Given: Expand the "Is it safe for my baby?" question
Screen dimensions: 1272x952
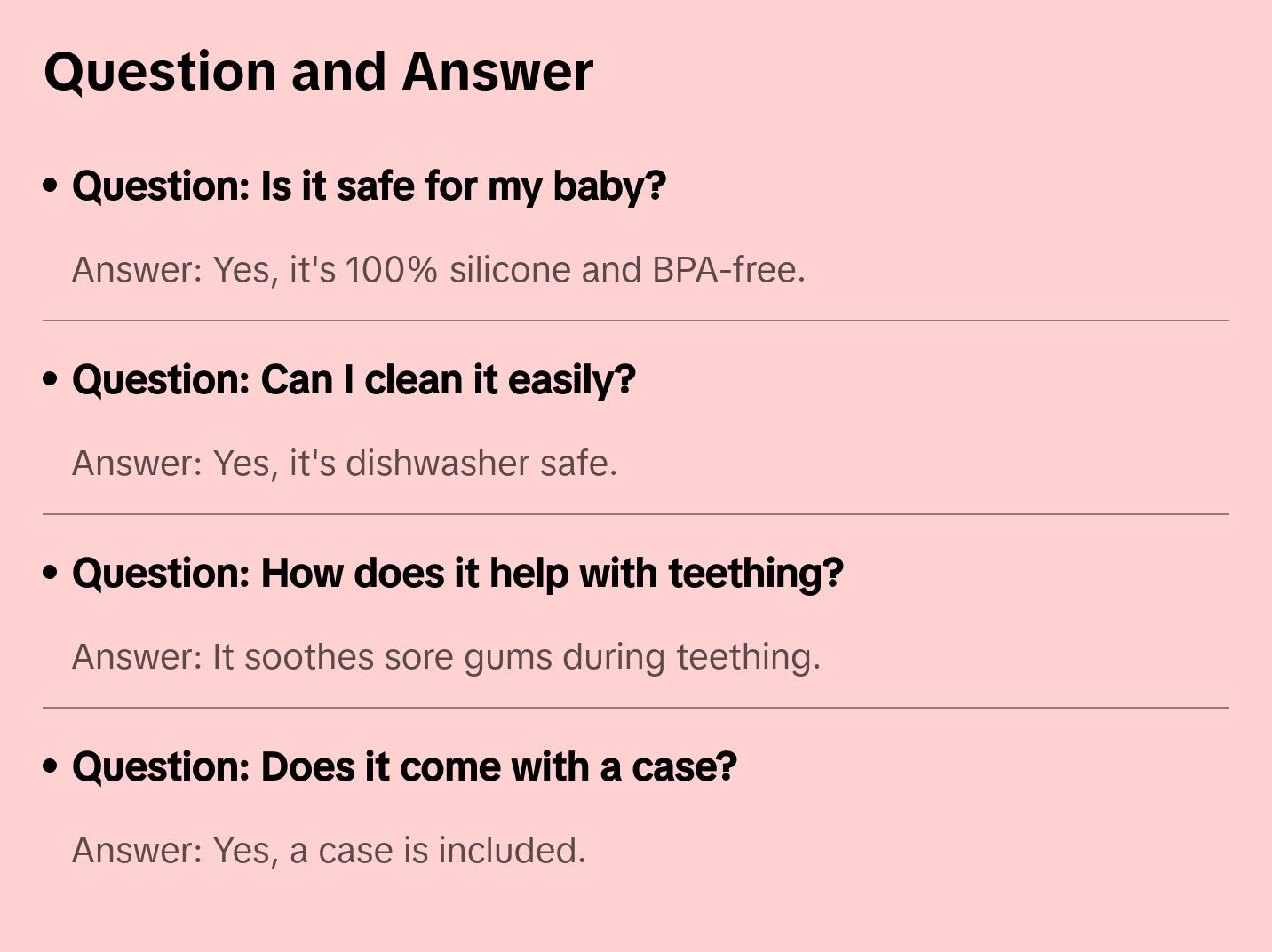Looking at the screenshot, I should point(369,186).
